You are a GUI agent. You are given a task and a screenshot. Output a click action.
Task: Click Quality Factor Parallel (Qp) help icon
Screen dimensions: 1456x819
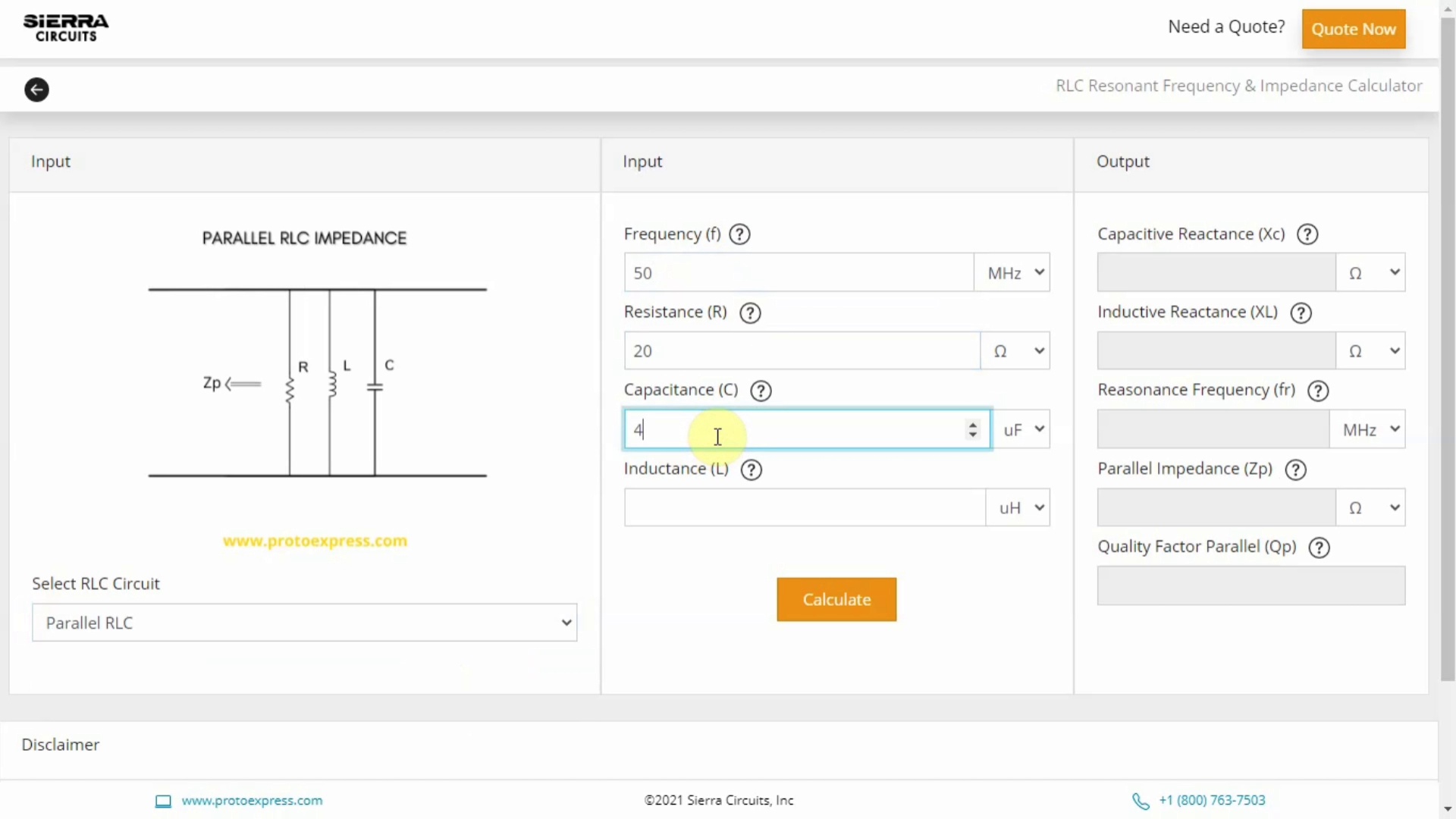(x=1319, y=548)
